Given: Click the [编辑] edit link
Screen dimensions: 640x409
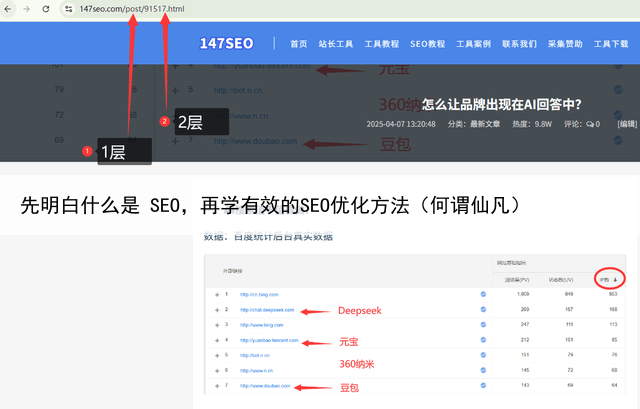Looking at the screenshot, I should tap(627, 124).
